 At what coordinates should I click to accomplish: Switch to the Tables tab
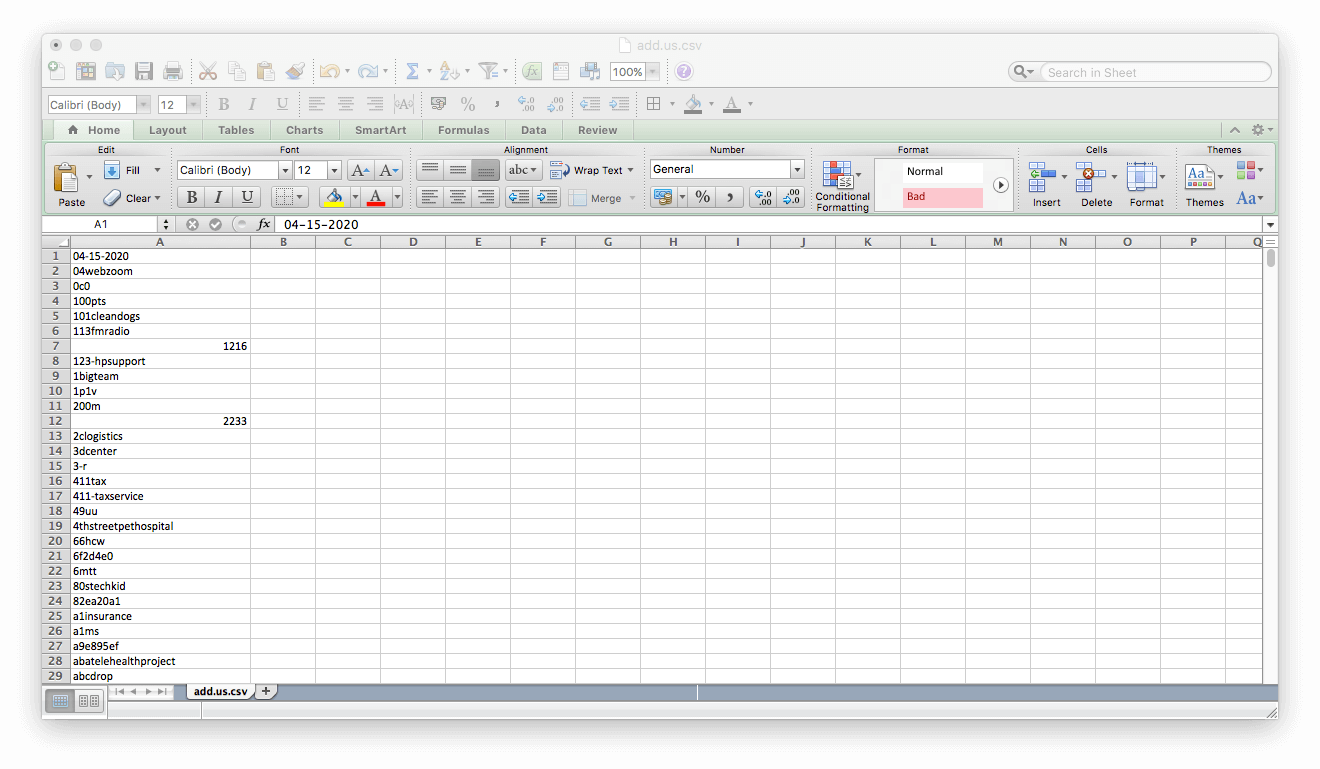[236, 130]
